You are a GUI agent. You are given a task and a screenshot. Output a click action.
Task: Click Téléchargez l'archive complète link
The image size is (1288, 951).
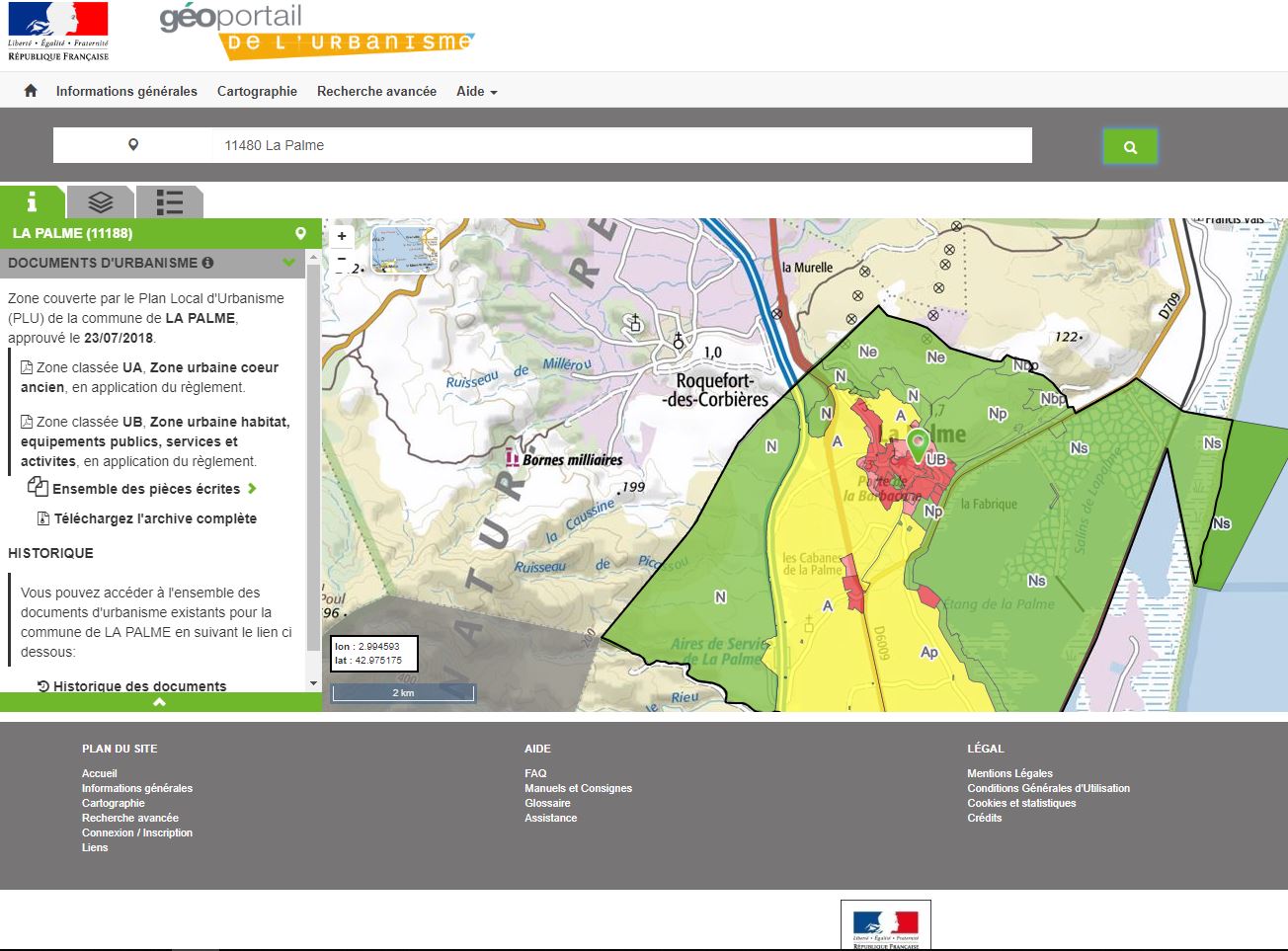155,518
